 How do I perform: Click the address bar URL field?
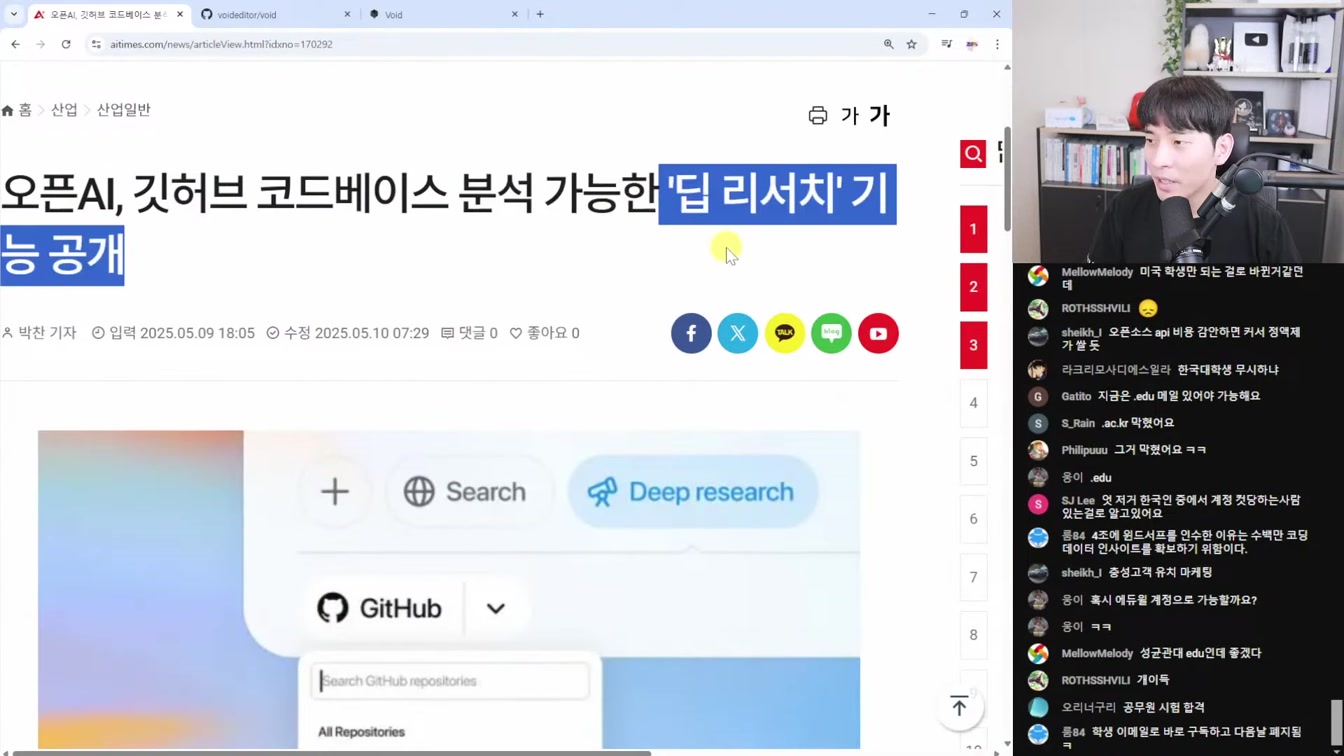pos(480,44)
